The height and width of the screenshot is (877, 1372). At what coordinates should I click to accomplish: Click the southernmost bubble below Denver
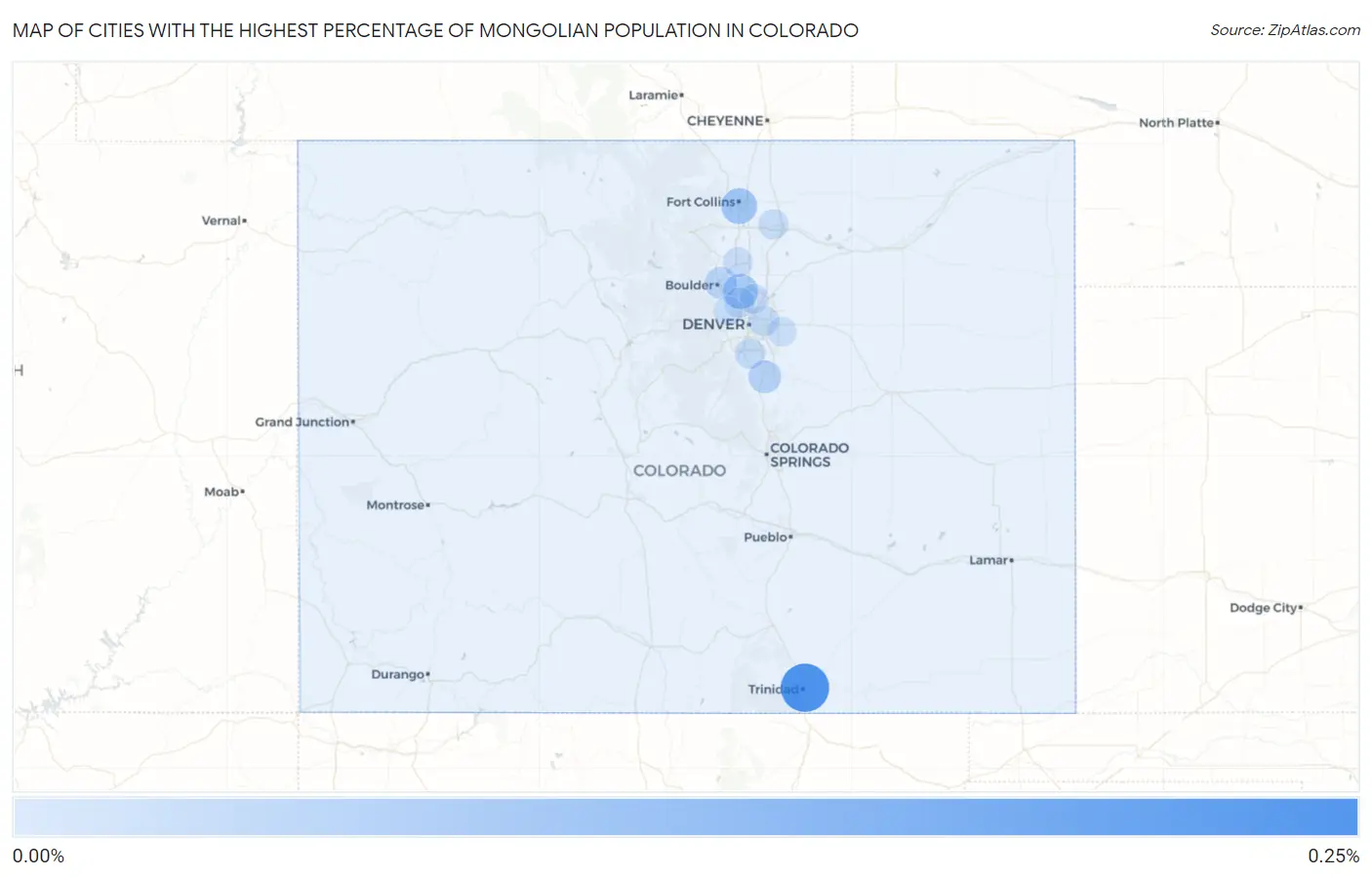coord(764,376)
